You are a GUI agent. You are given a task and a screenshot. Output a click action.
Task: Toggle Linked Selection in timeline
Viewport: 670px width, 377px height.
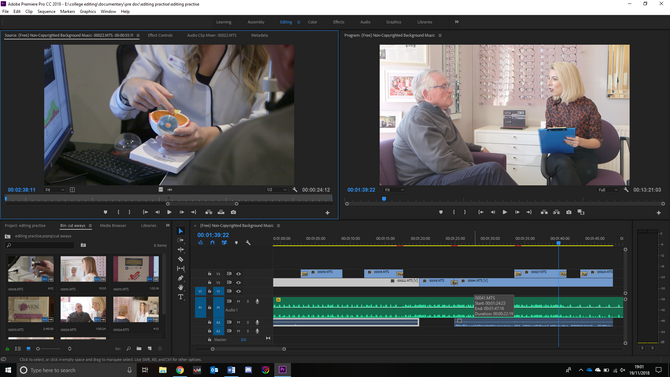[x=224, y=243]
